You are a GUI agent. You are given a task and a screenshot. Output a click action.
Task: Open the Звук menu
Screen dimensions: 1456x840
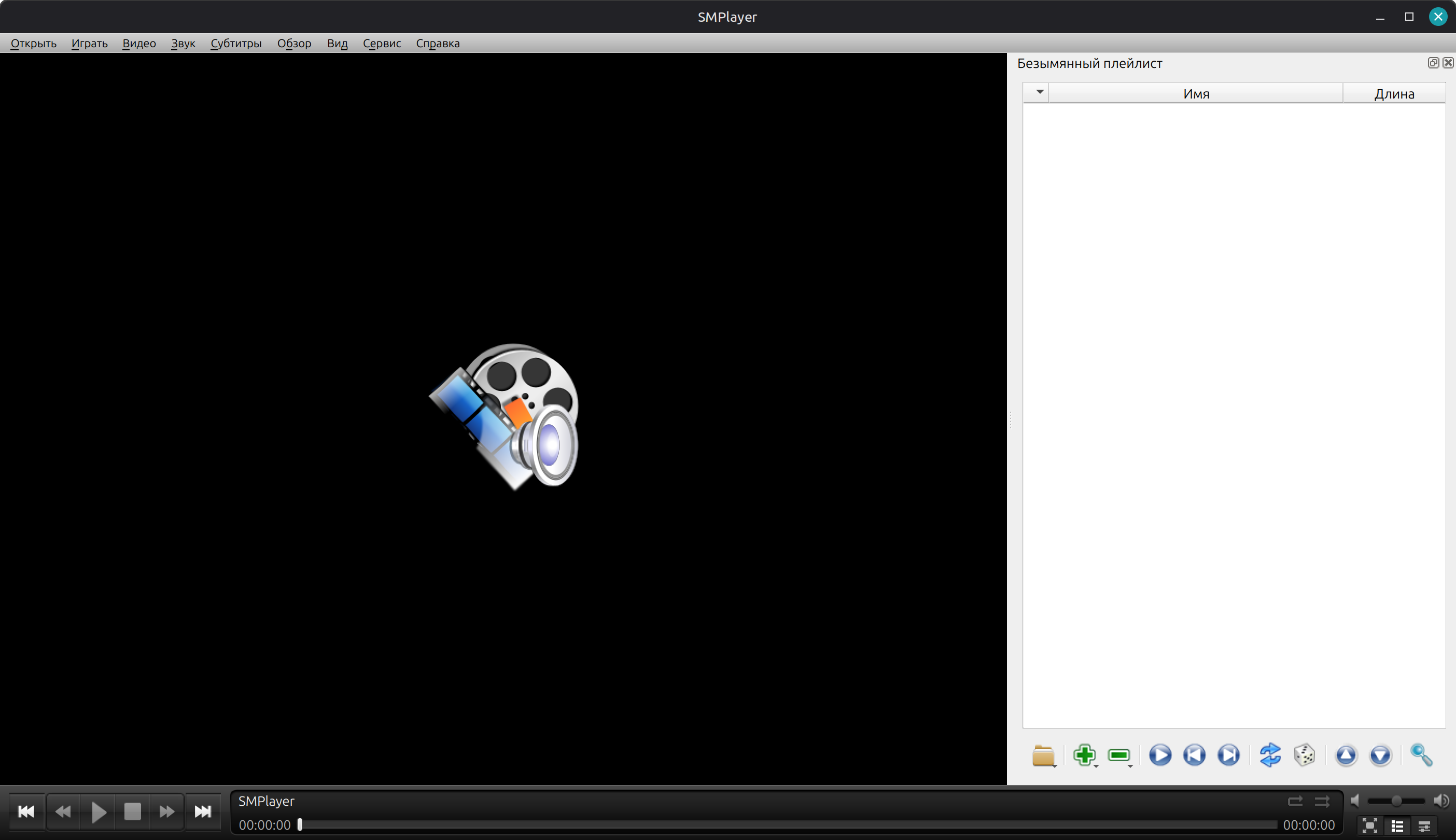tap(183, 43)
